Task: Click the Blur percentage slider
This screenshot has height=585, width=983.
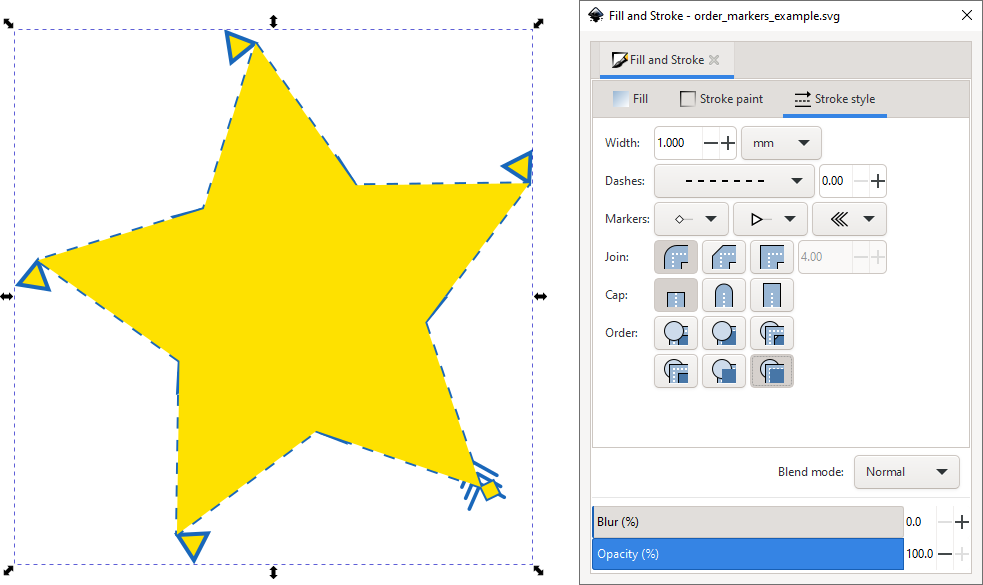Action: pyautogui.click(x=748, y=522)
